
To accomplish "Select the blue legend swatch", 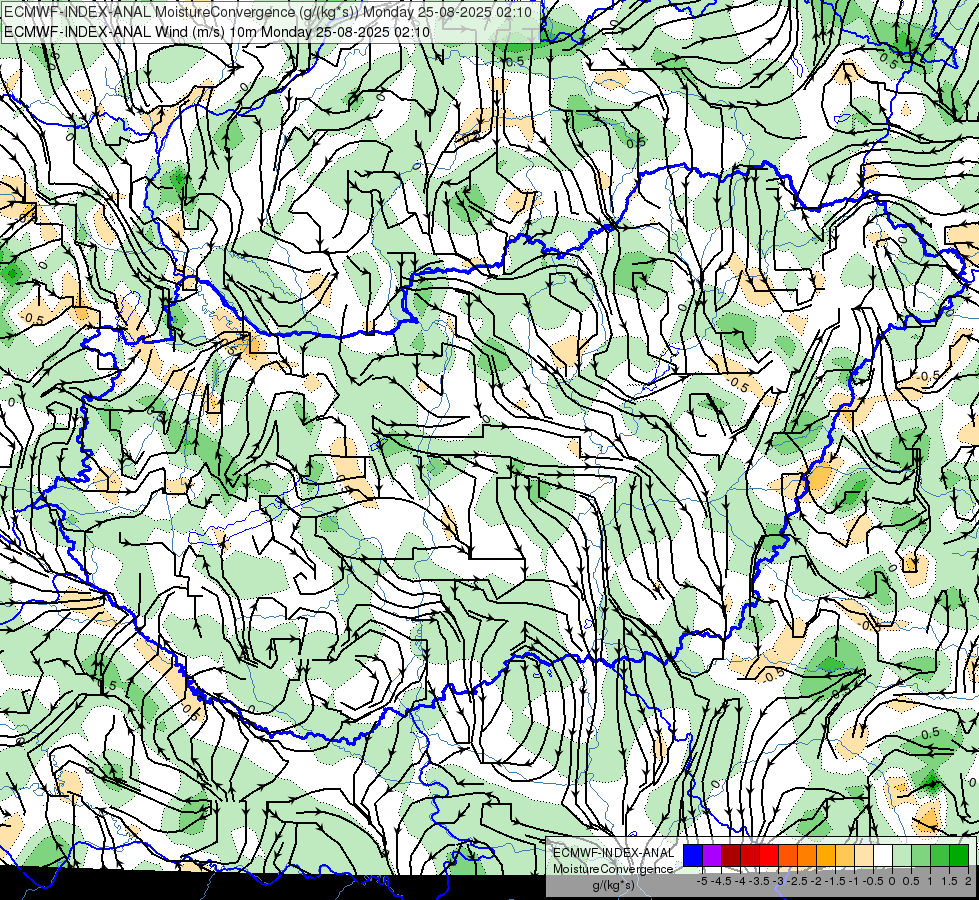I will pyautogui.click(x=693, y=856).
